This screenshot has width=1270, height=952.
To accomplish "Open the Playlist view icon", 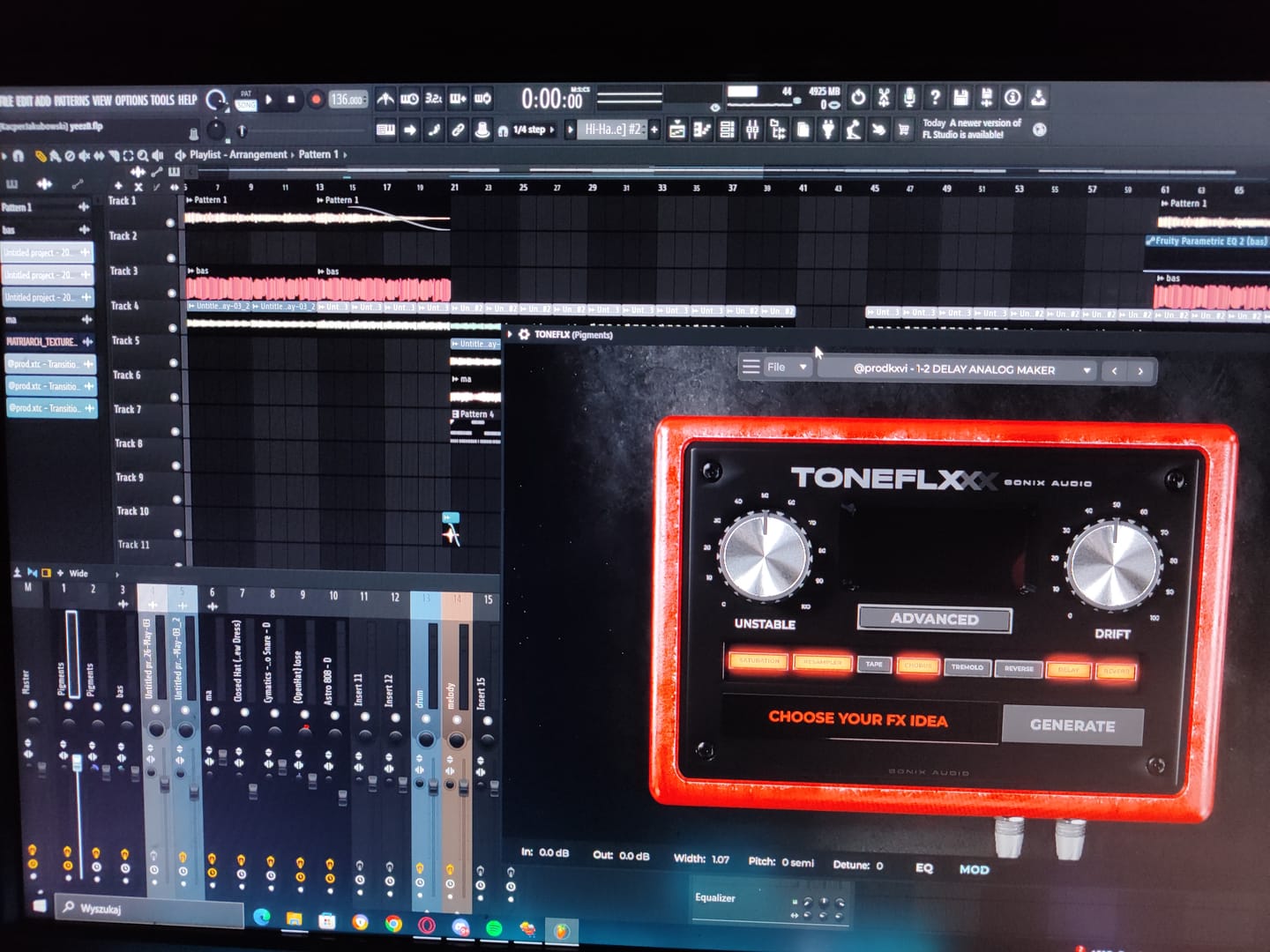I will 676,130.
